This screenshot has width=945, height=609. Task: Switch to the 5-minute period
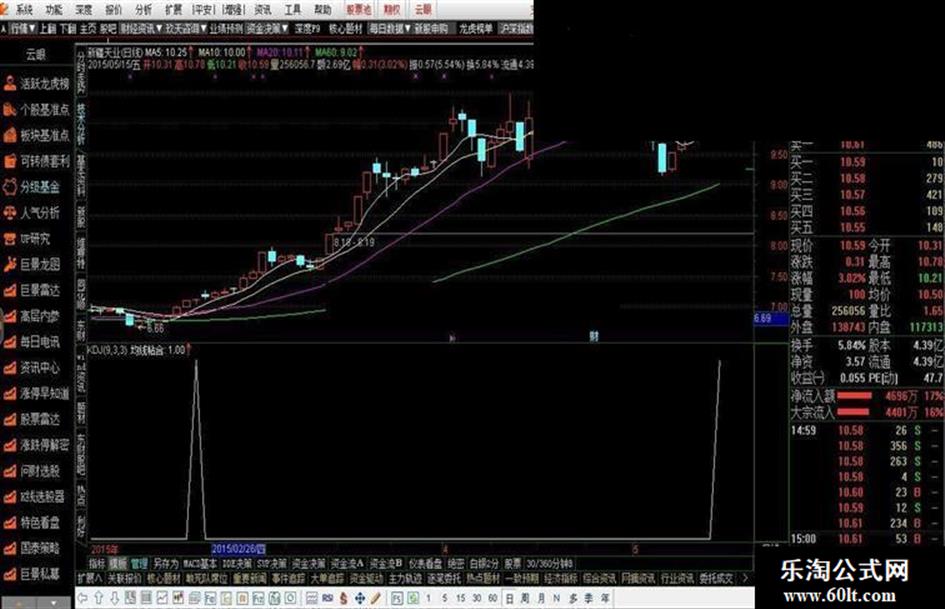click(444, 598)
